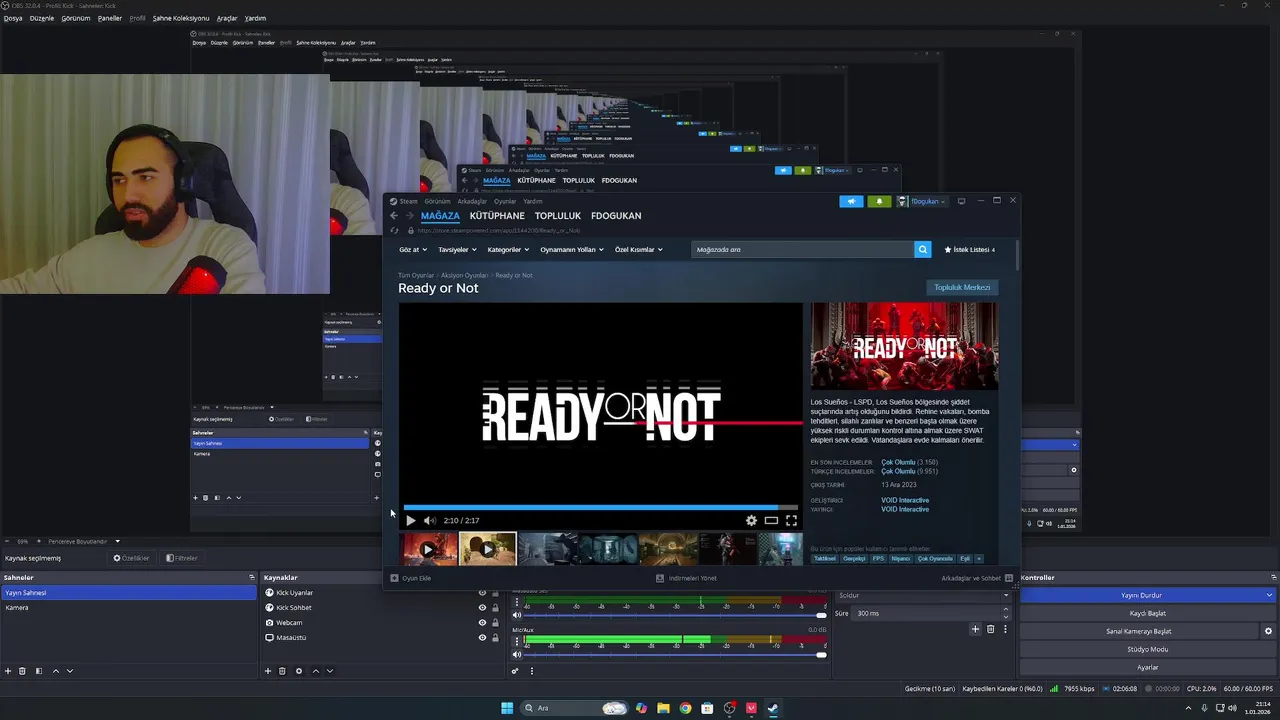
Task: Add a source with the Kaynaklar plus icon
Action: [268, 671]
